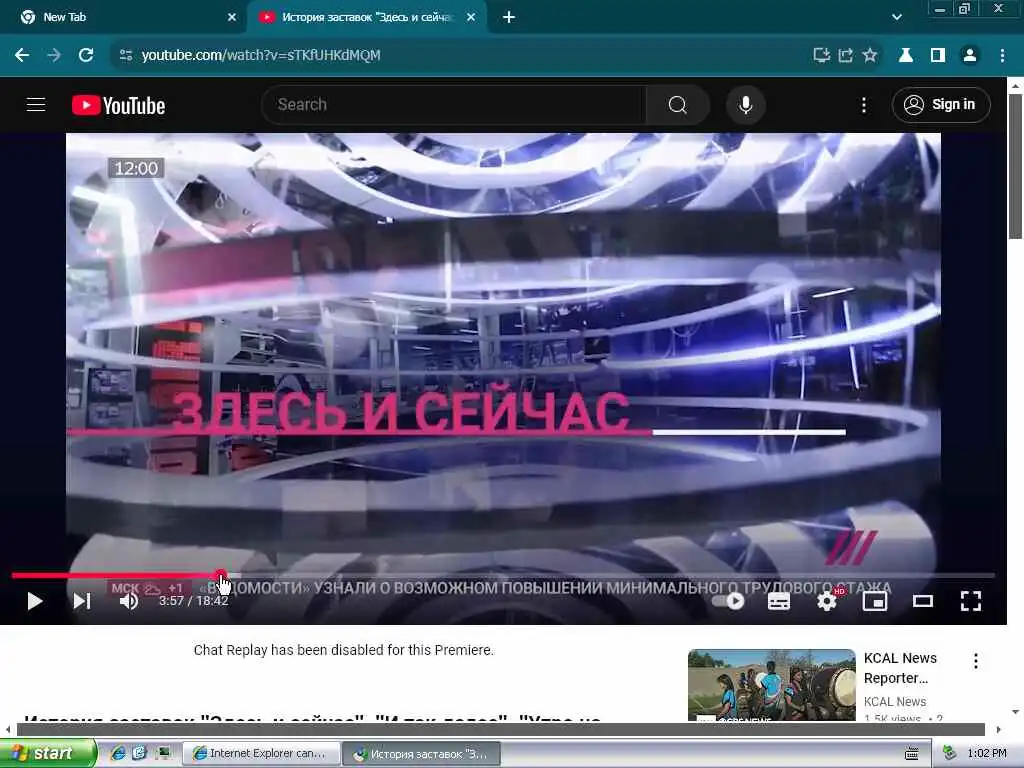1024x768 pixels.
Task: Select the История заставок YouTube tab
Action: tap(366, 17)
